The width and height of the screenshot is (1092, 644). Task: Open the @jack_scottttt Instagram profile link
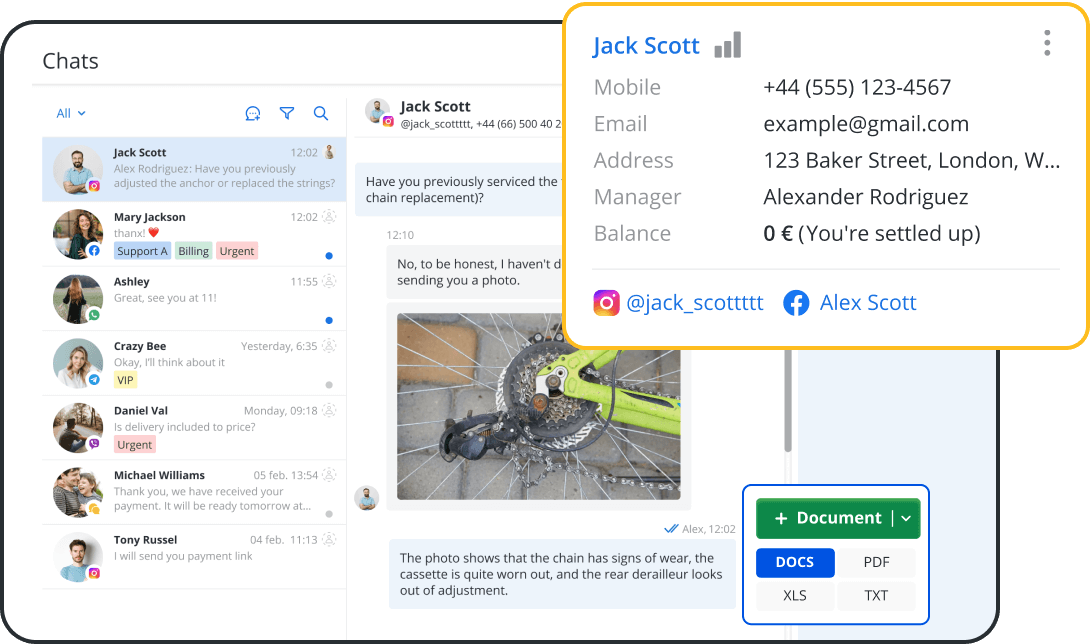tap(697, 302)
